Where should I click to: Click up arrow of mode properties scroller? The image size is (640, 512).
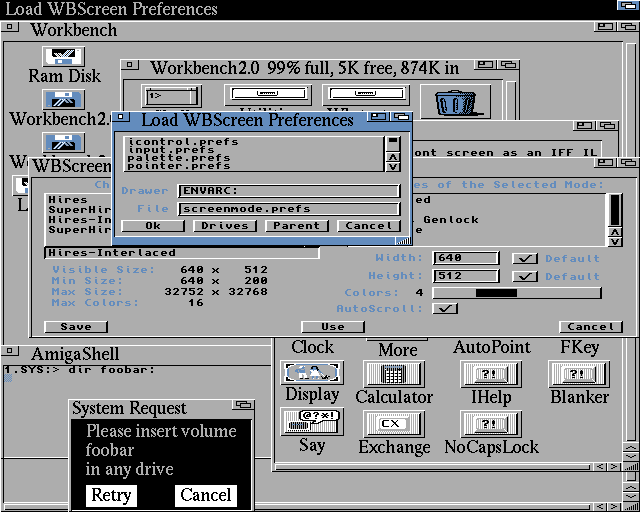tap(615, 232)
